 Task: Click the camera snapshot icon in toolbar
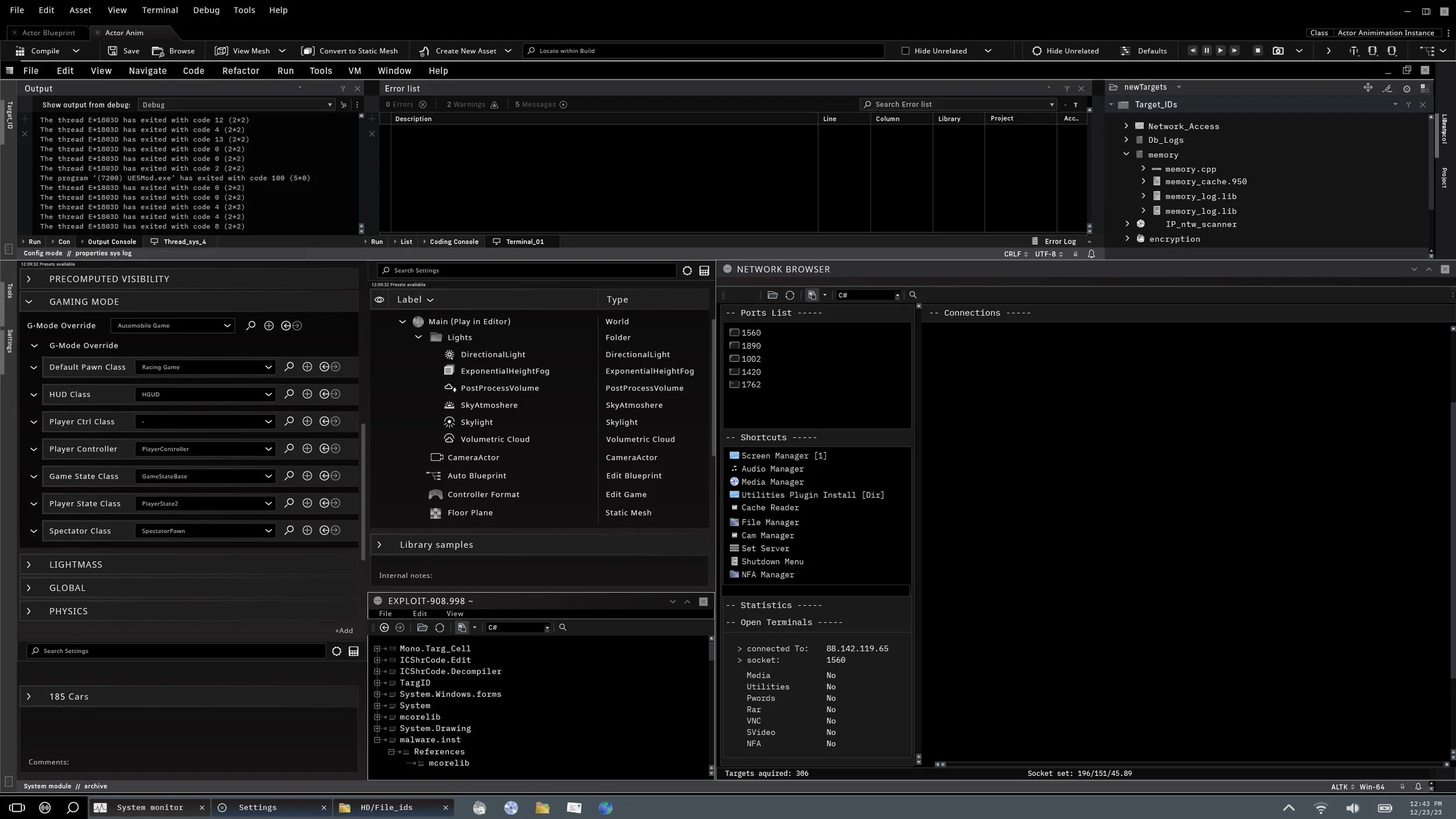(1278, 51)
